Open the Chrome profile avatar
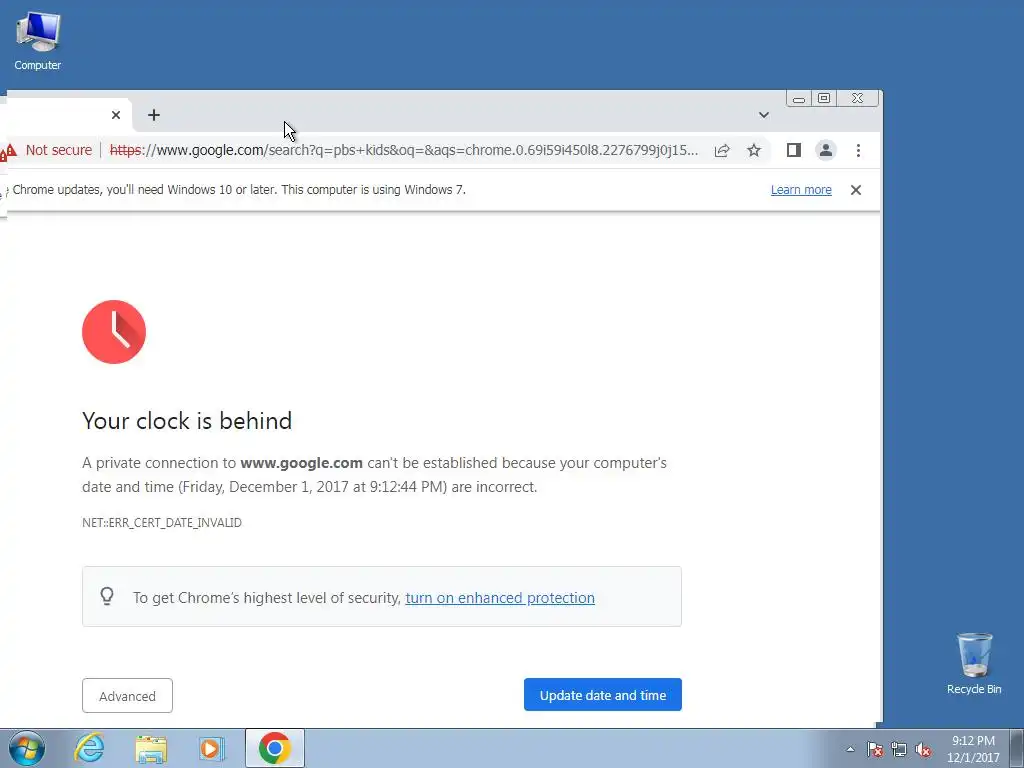This screenshot has width=1024, height=768. coord(825,150)
